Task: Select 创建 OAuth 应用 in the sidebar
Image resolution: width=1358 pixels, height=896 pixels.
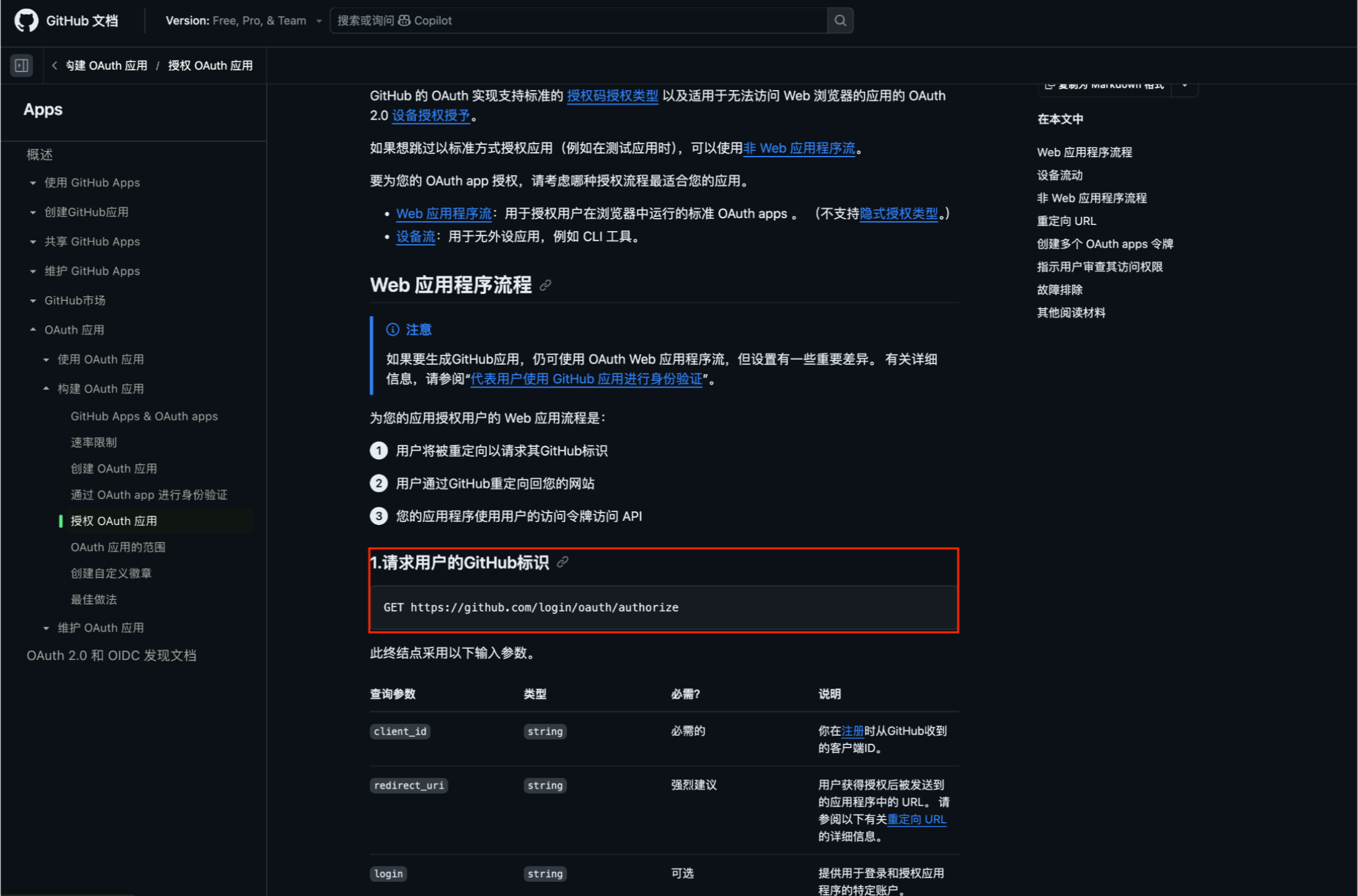Action: (114, 468)
